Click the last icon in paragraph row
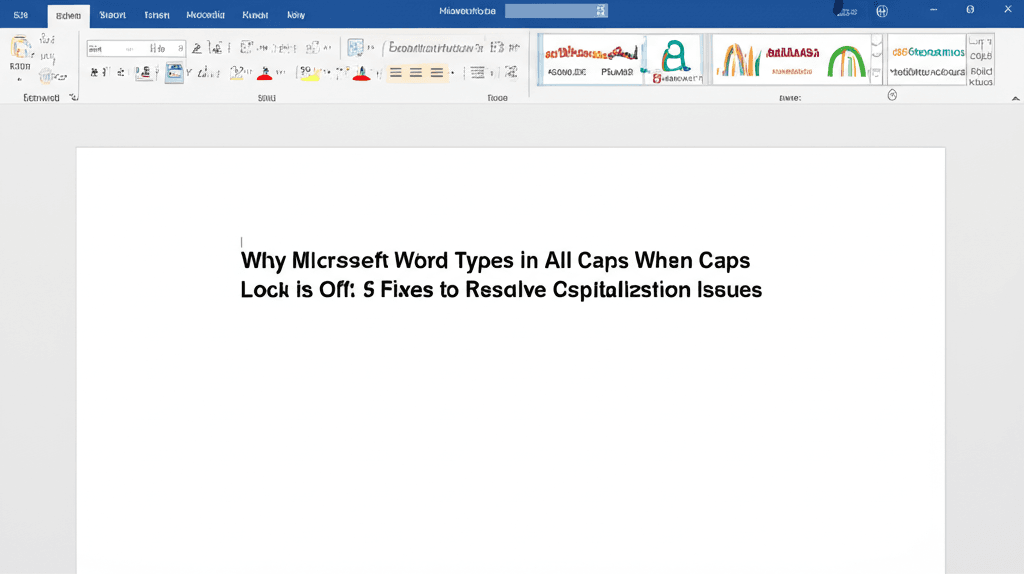The height and width of the screenshot is (574, 1024). [511, 72]
